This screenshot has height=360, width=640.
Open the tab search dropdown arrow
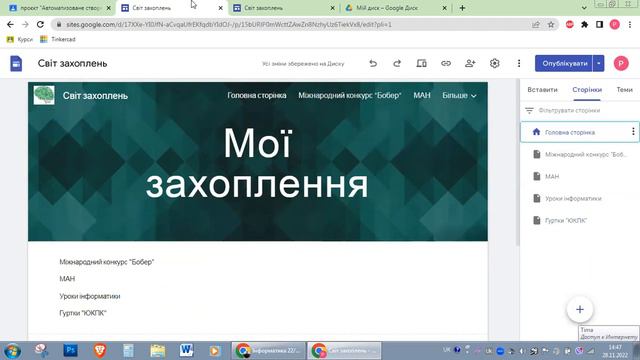[584, 8]
